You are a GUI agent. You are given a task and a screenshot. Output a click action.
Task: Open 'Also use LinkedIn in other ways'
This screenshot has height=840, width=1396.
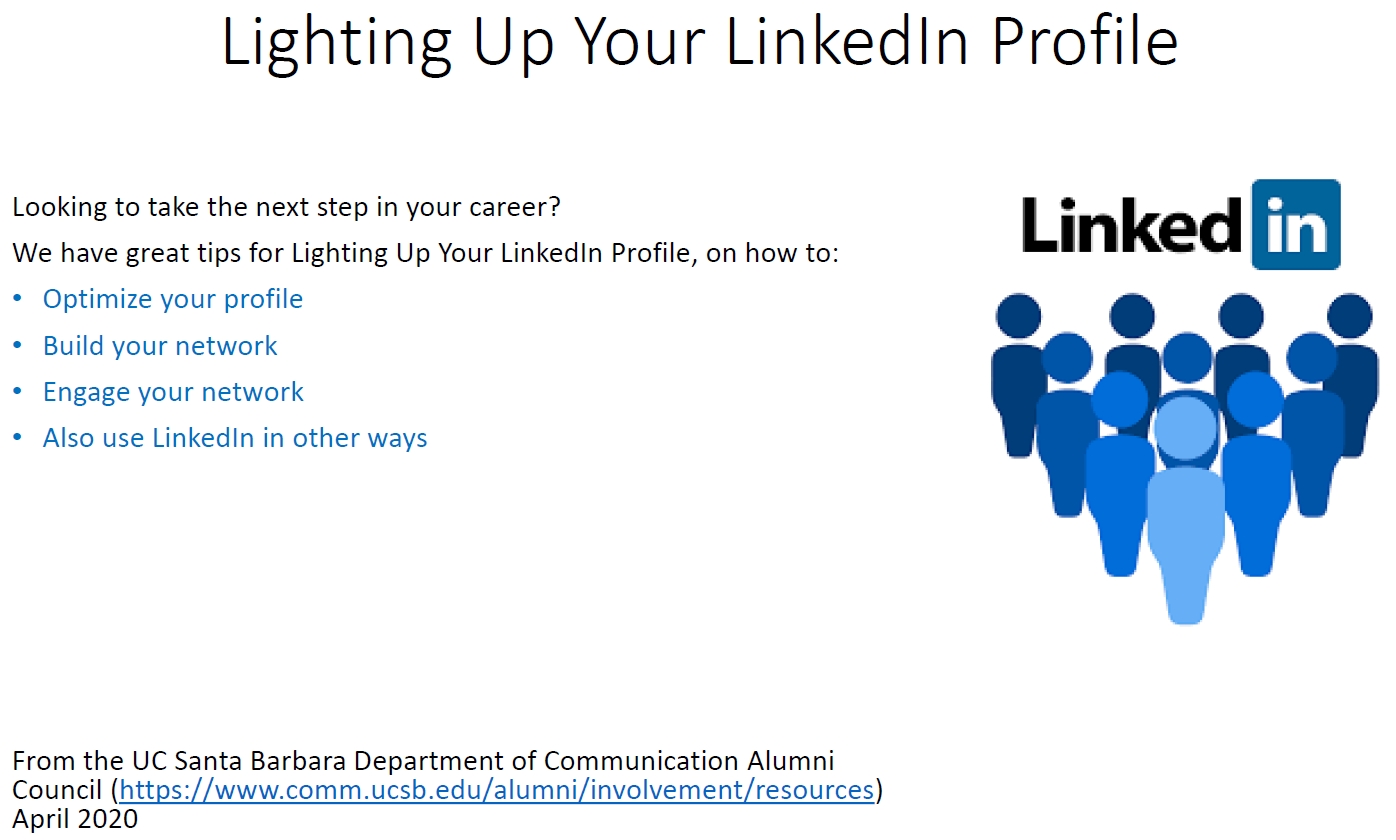coord(235,438)
